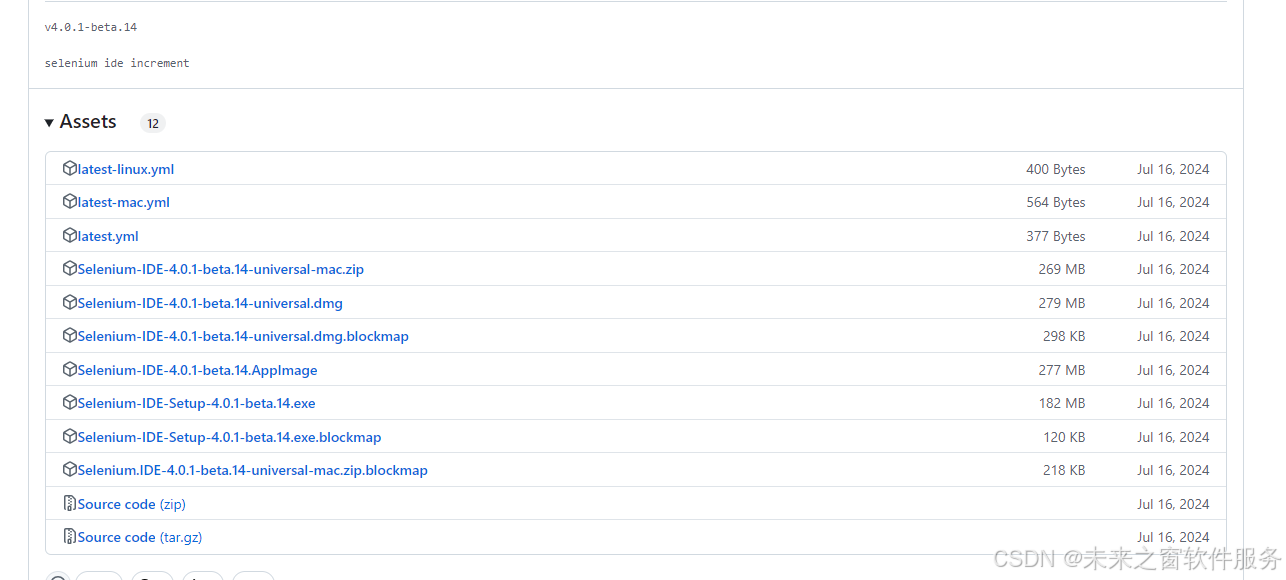Download latest-mac.yml file

124,202
